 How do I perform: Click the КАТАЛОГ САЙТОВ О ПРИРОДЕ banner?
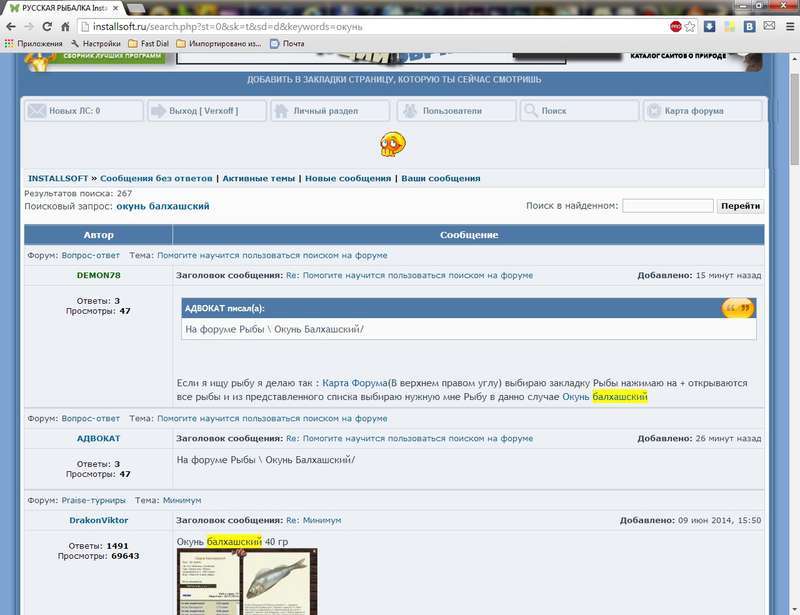(x=678, y=56)
